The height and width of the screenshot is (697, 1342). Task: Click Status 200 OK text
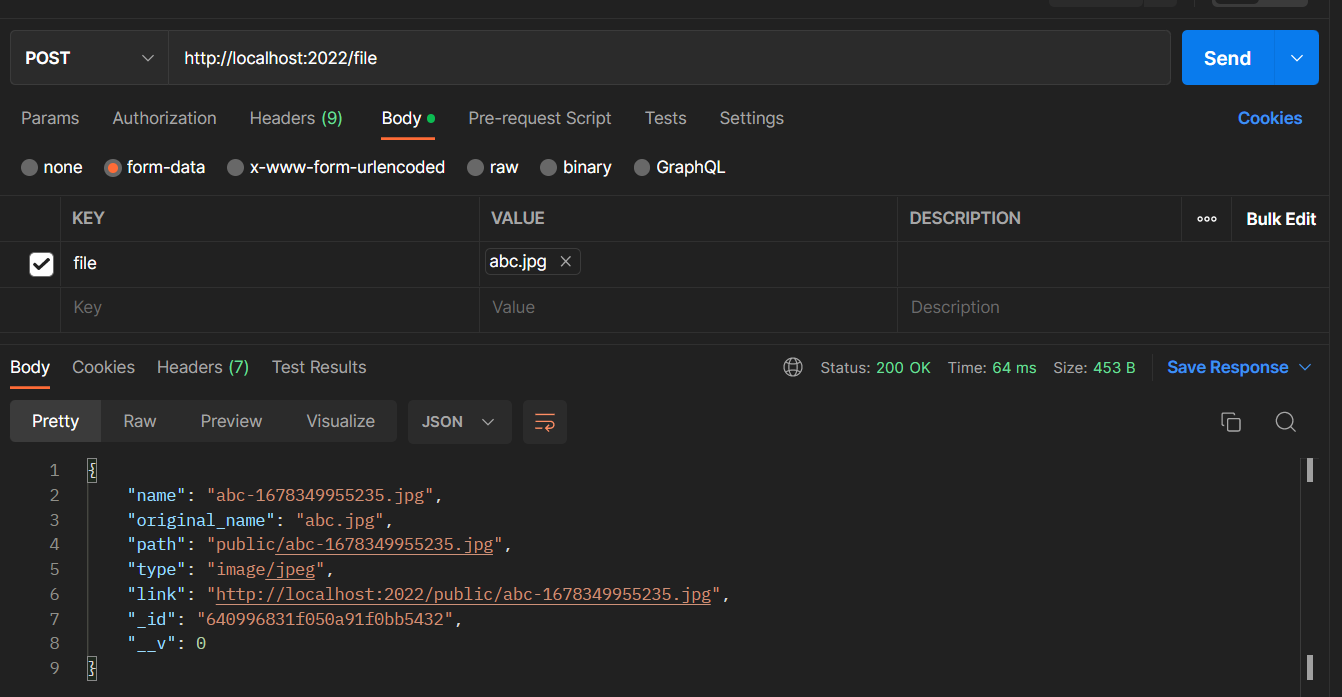point(876,368)
